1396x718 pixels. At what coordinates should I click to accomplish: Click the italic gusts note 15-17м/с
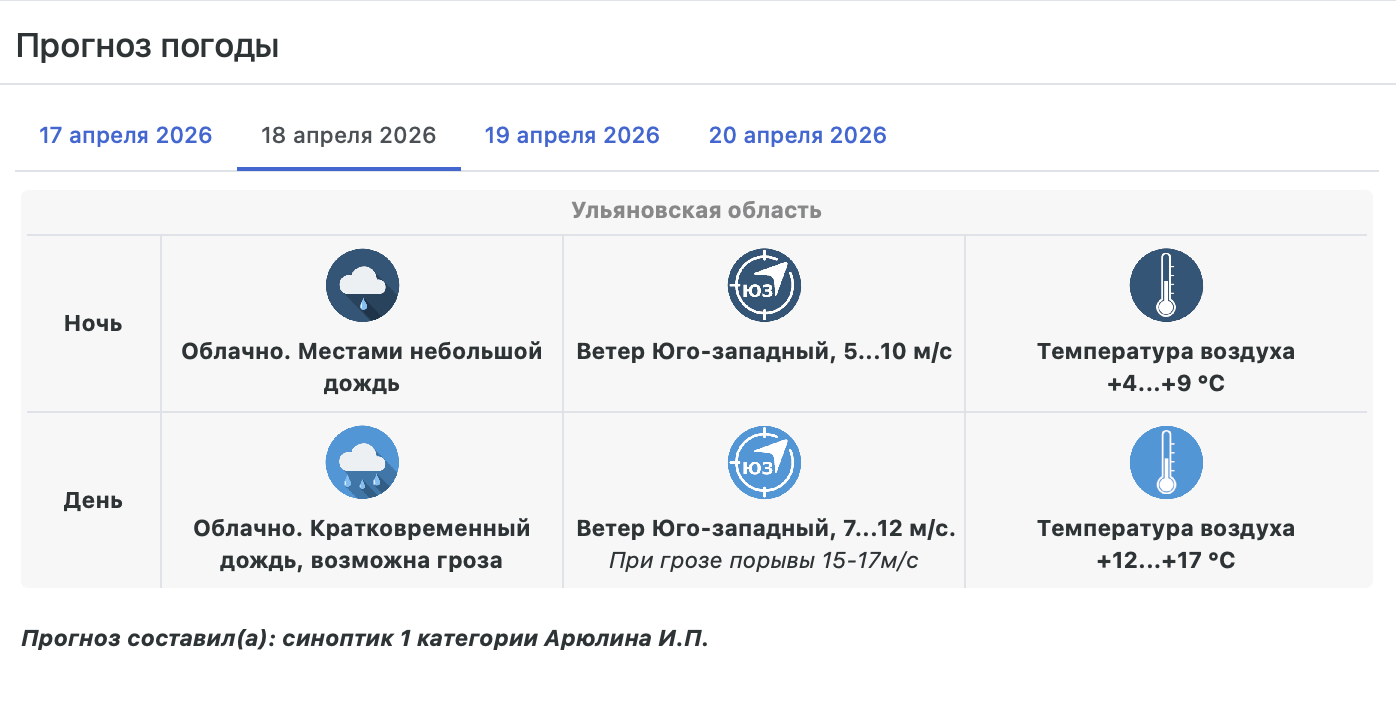pyautogui.click(x=764, y=560)
